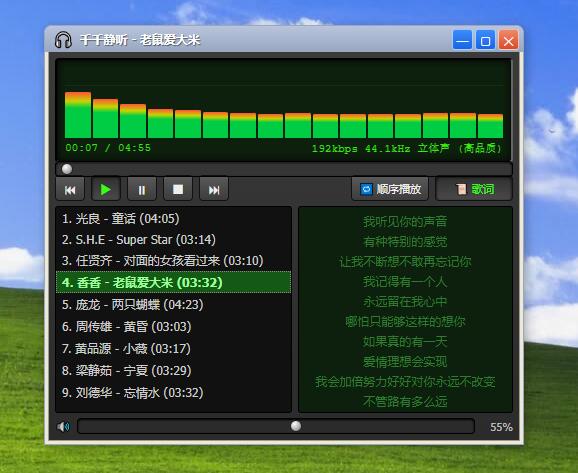The image size is (578, 473).
Task: Click lyric line 如果真的有一天
Action: click(x=405, y=342)
